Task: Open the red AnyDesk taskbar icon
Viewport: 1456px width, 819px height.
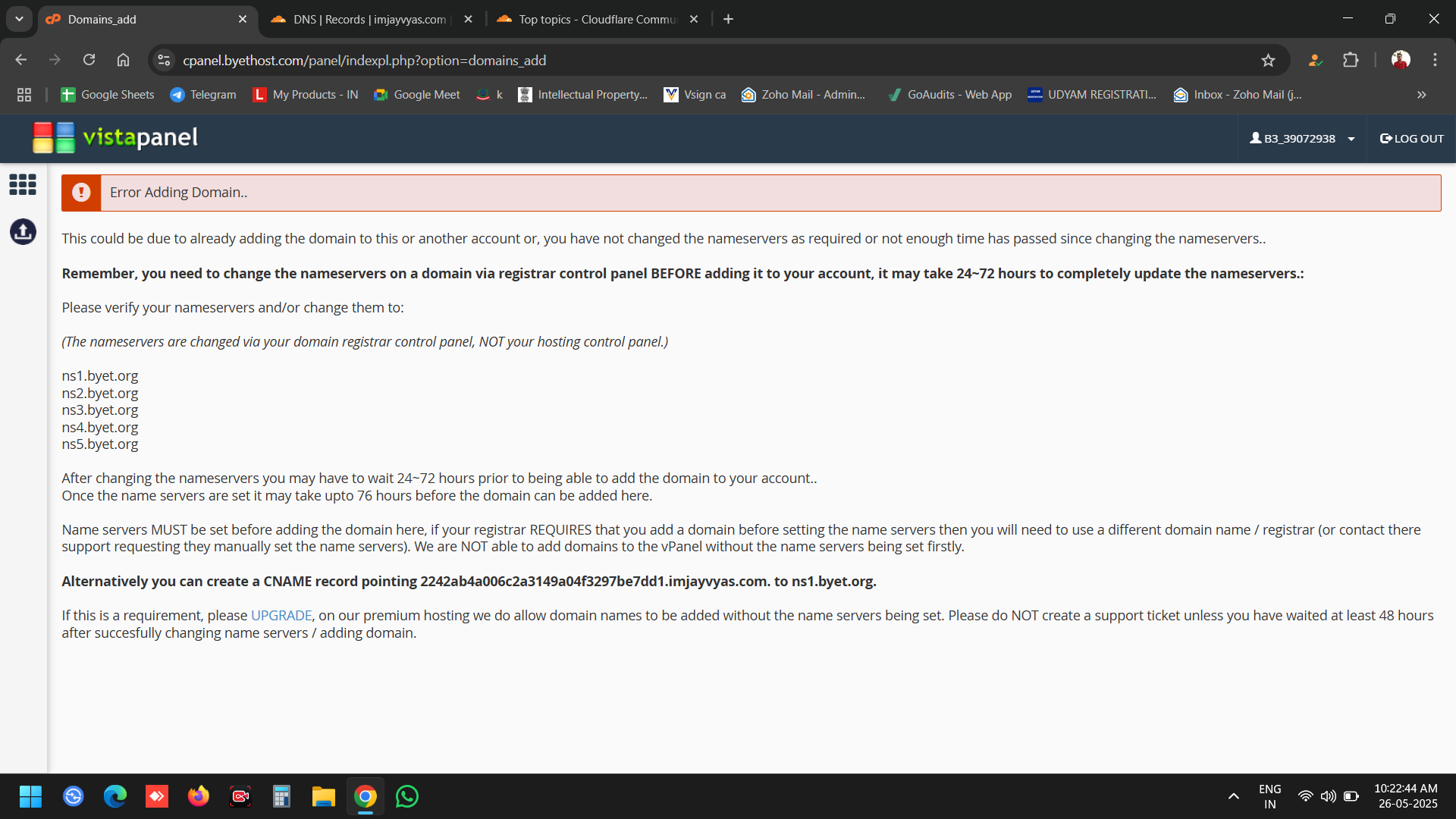Action: [157, 796]
